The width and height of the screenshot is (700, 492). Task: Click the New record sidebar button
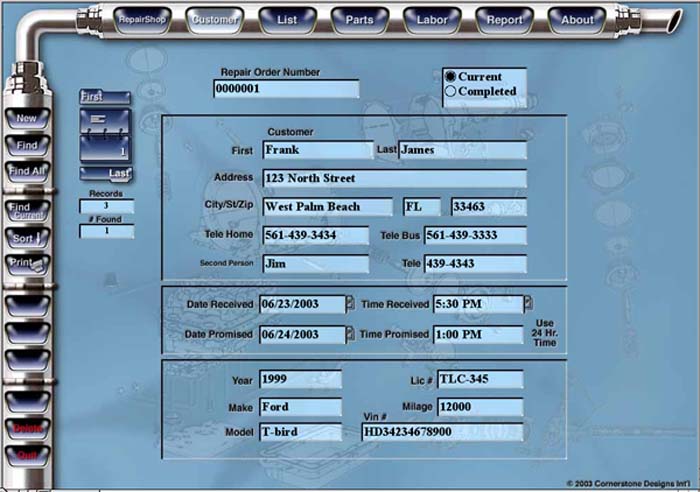click(x=26, y=118)
